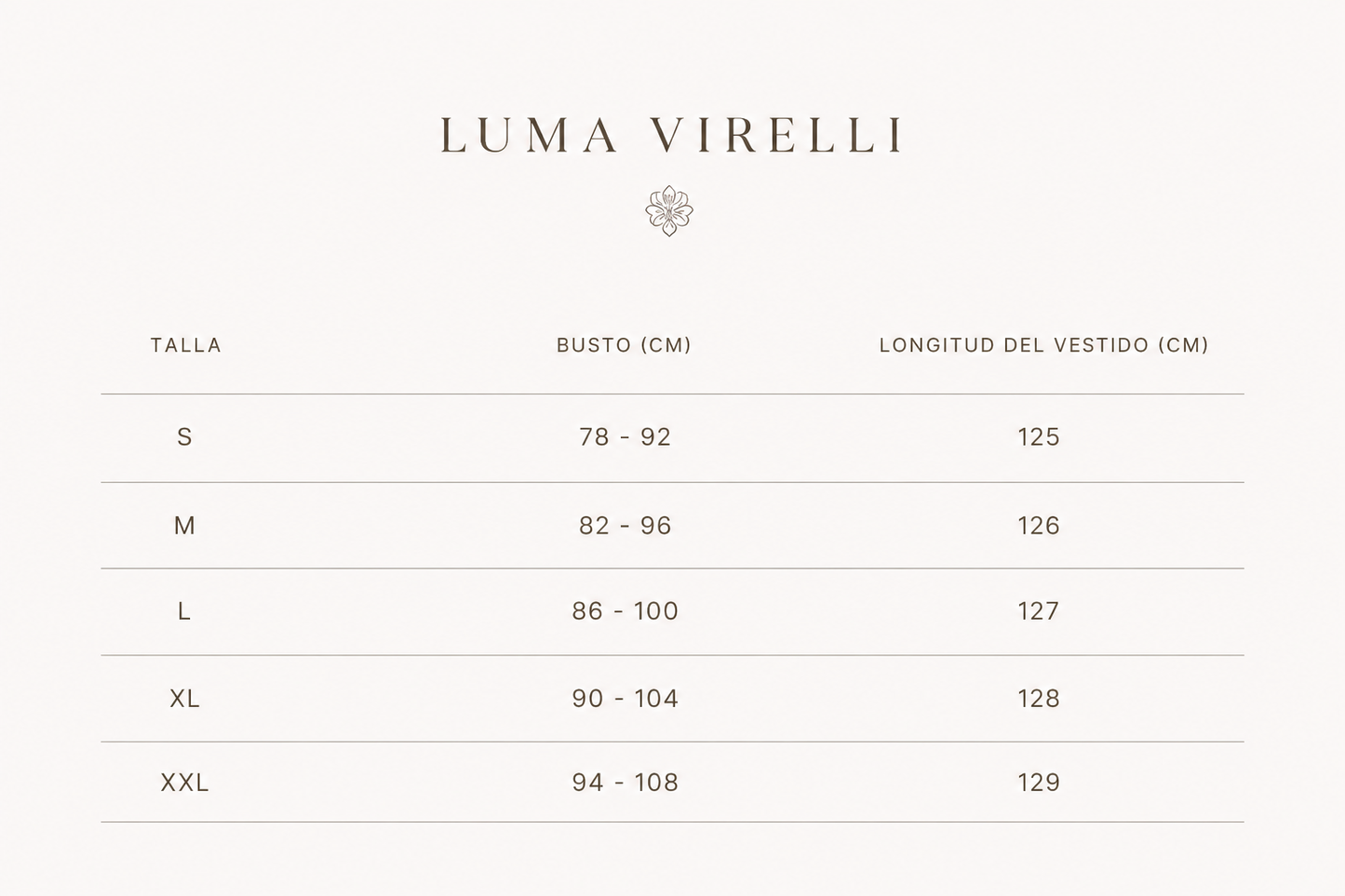Select size L row label
Viewport: 1345px width, 896px height.
click(184, 611)
